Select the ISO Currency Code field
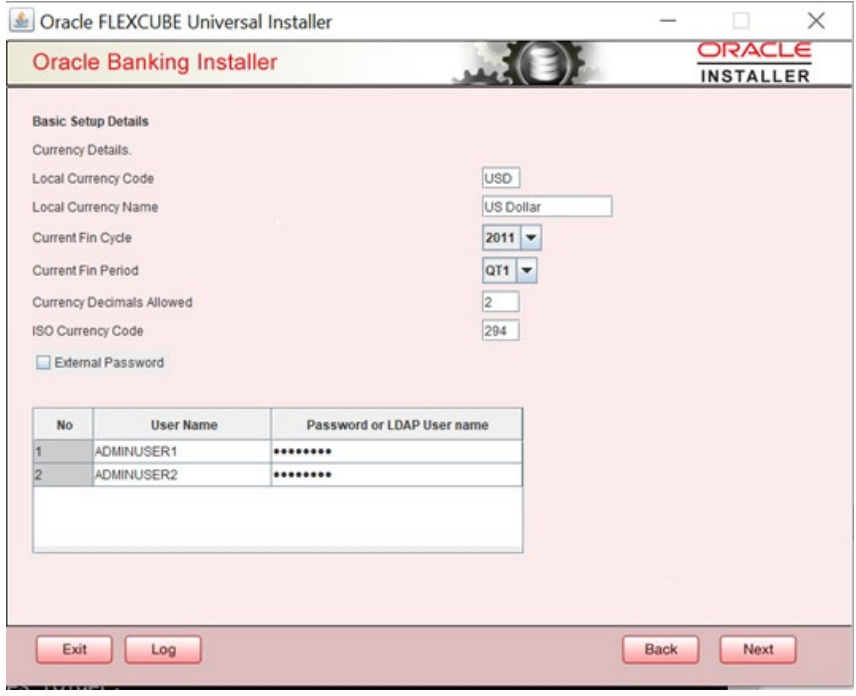 501,330
